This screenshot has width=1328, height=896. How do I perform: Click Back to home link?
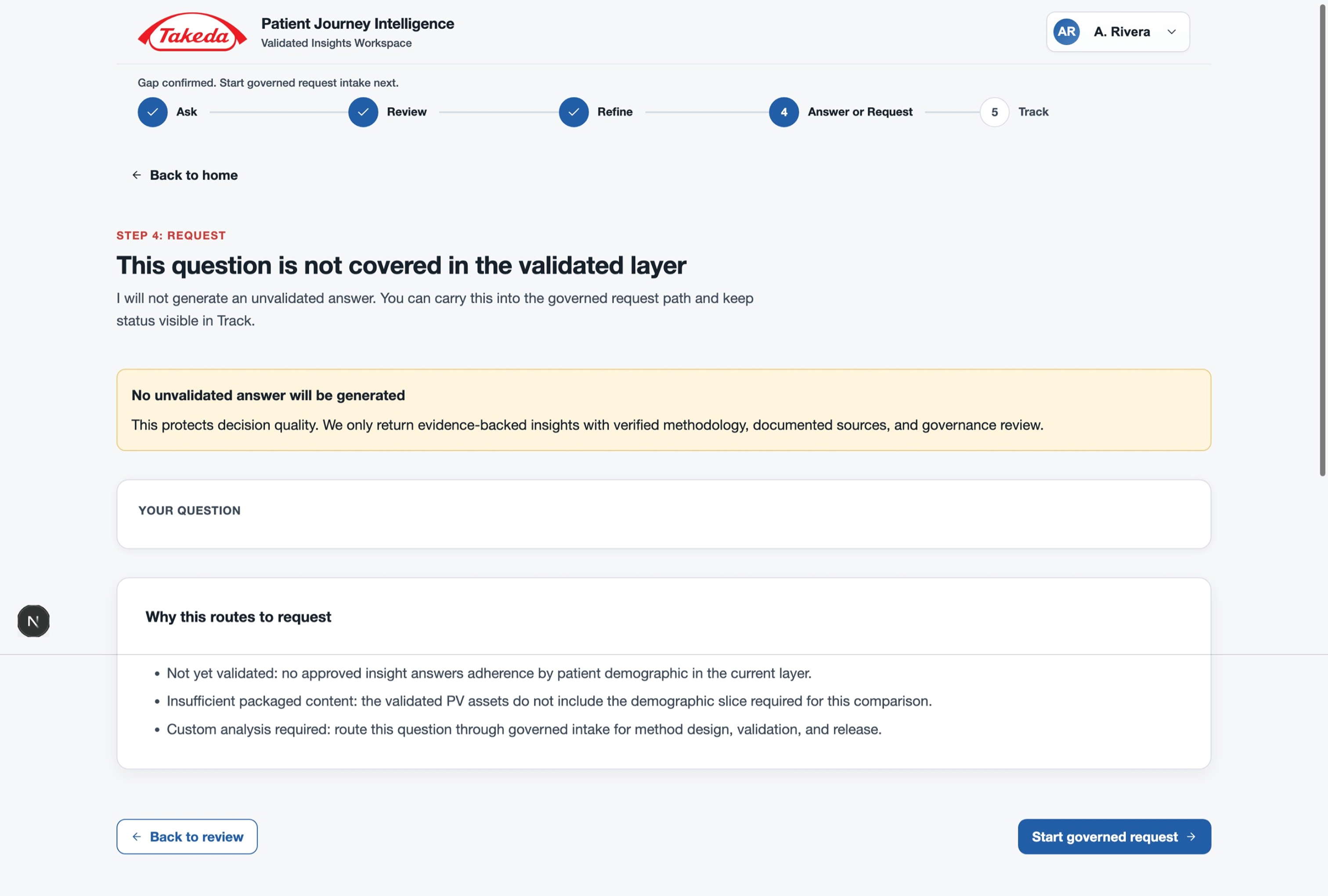click(x=185, y=175)
